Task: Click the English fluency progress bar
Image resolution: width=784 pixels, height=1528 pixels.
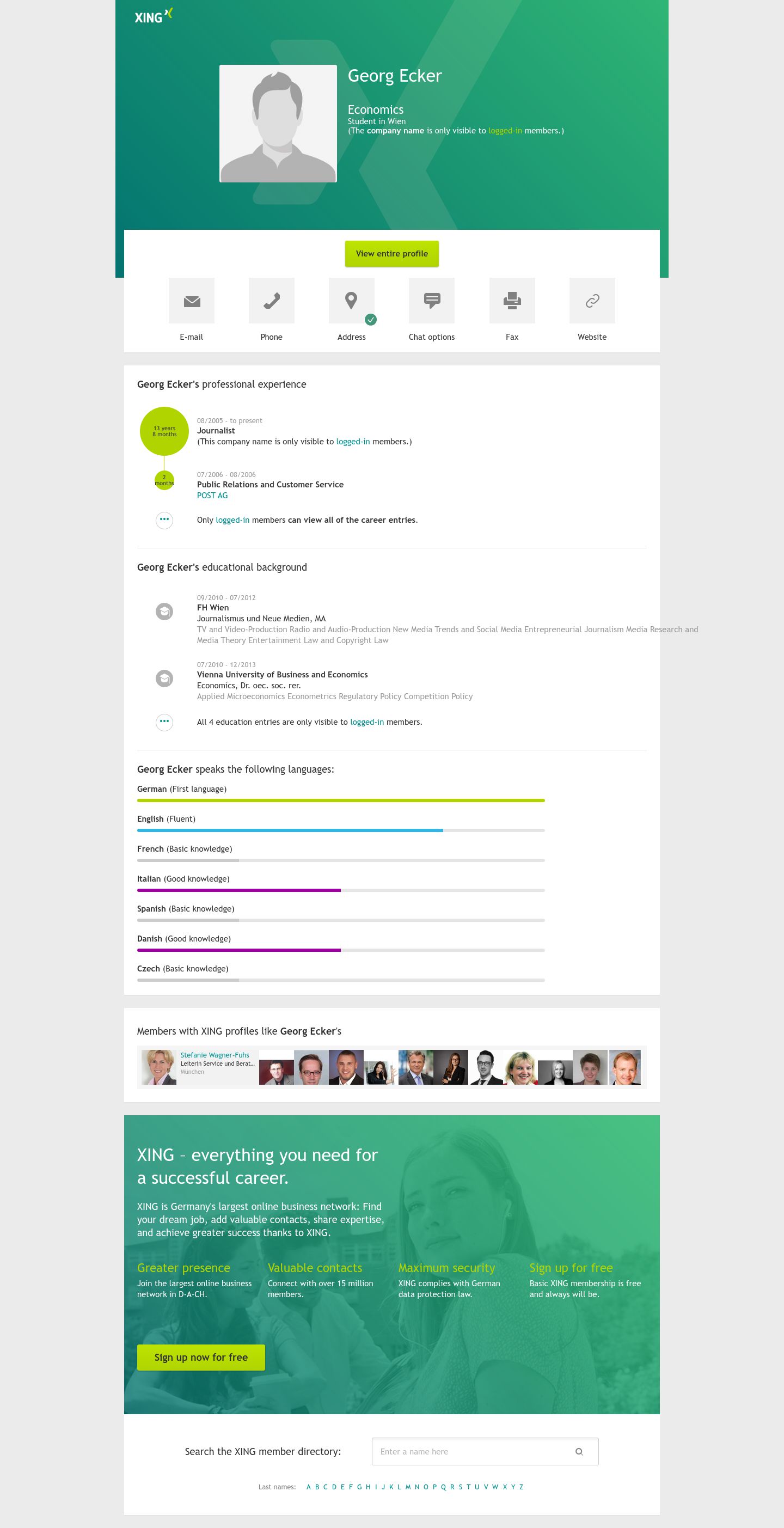Action: pos(341,830)
